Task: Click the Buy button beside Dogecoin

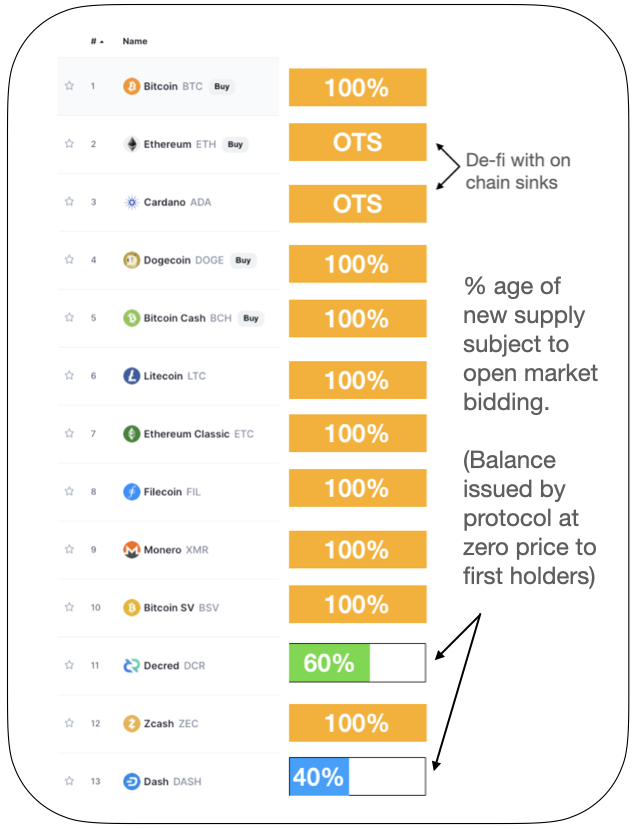Action: point(243,260)
